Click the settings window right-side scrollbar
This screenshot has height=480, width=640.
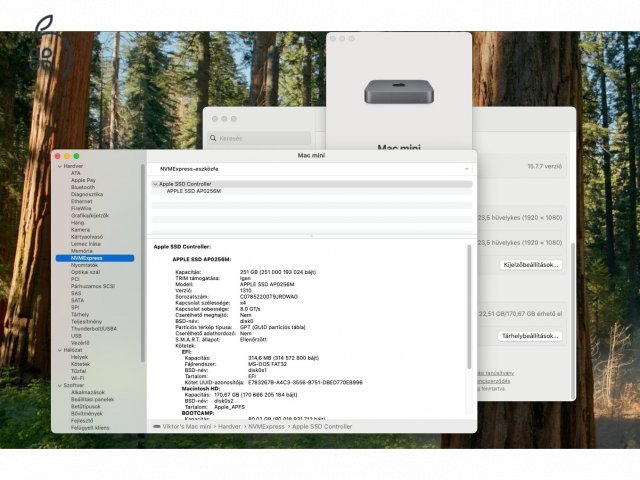click(x=573, y=320)
